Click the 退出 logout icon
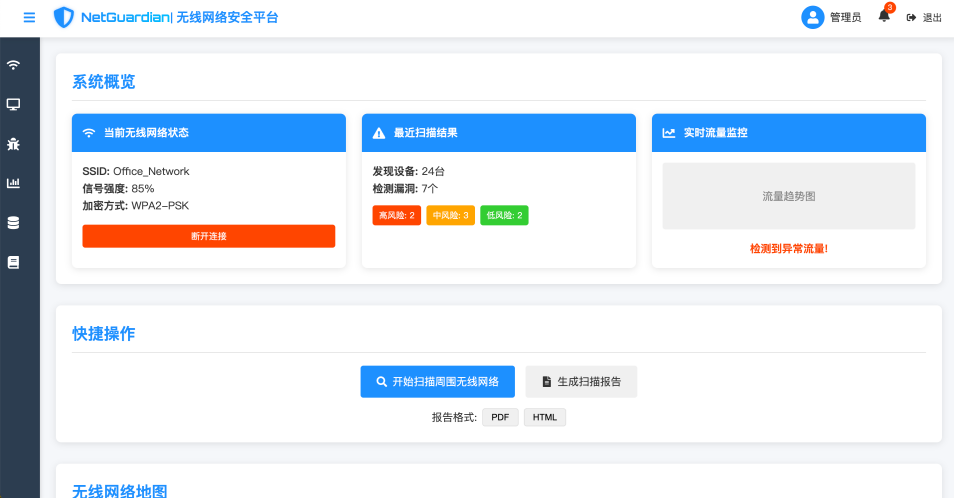Viewport: 954px width, 498px height. coord(911,18)
